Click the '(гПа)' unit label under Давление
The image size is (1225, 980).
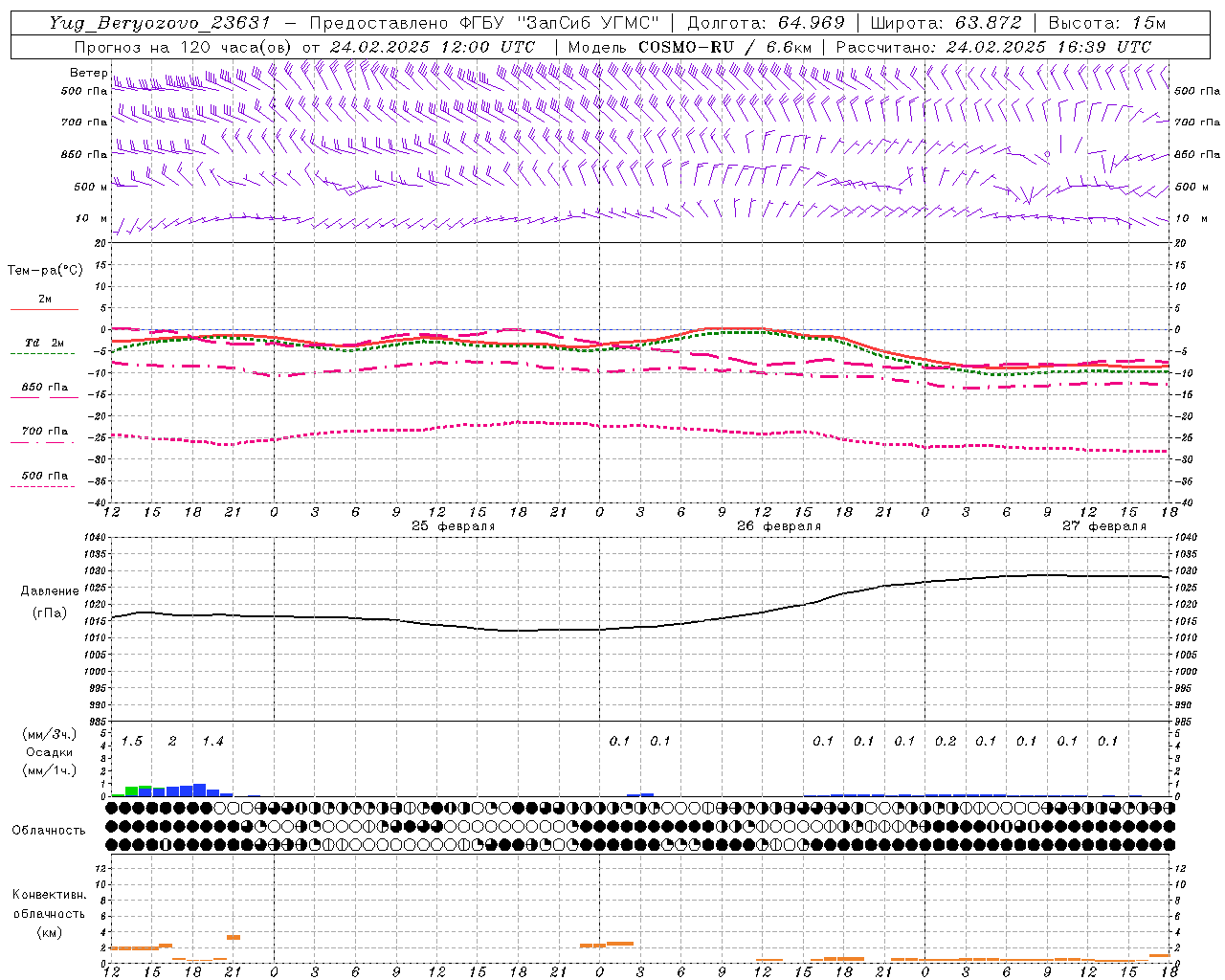(x=50, y=612)
